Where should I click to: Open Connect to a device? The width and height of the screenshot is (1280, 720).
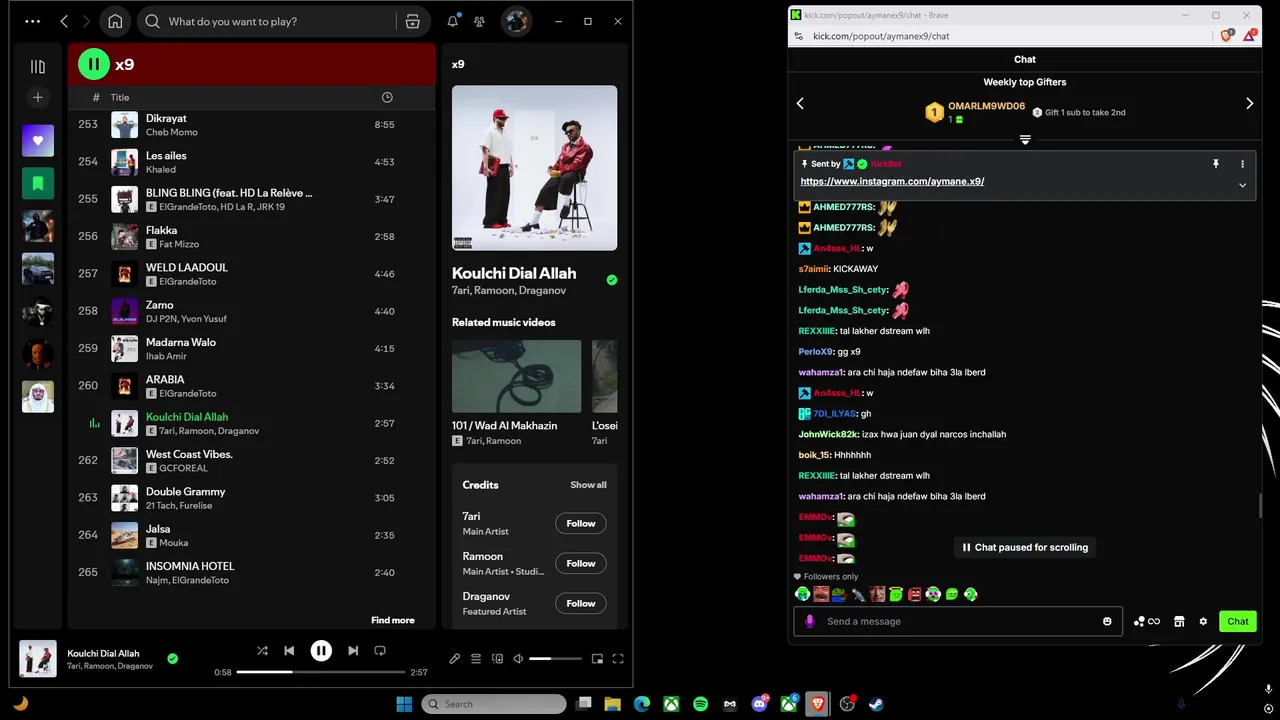(497, 658)
